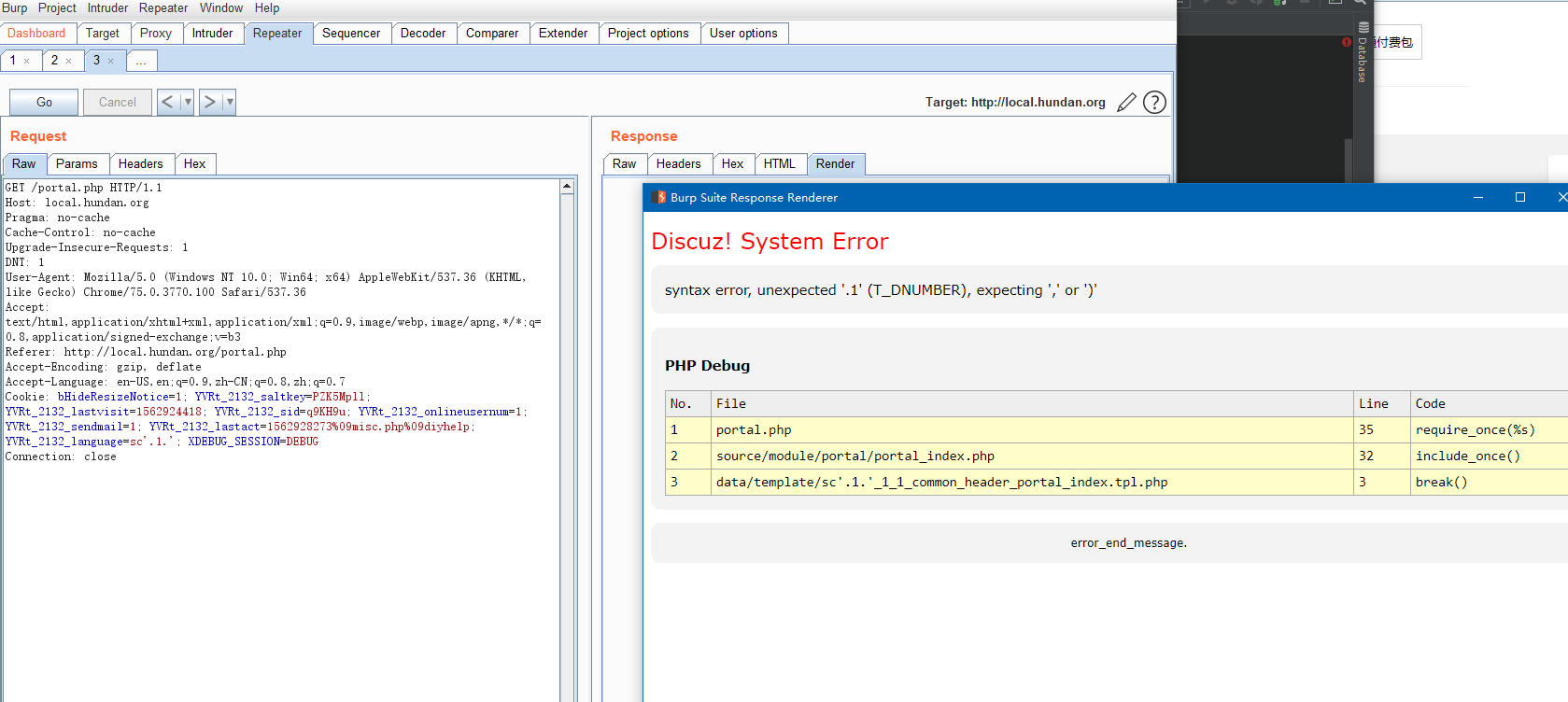Click the GET /portal.php request line
The width and height of the screenshot is (1568, 702).
[84, 188]
